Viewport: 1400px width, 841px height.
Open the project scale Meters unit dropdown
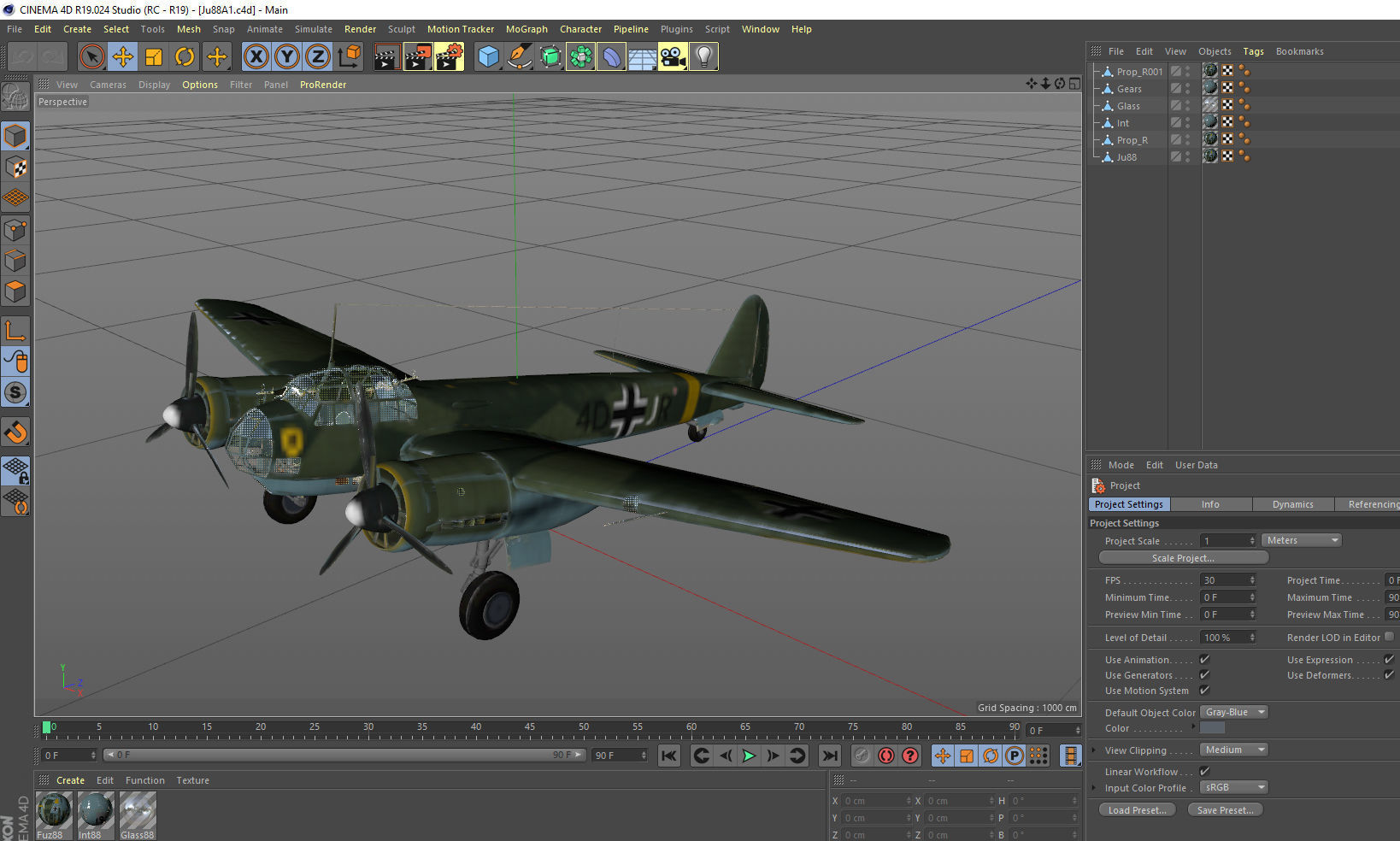(x=1301, y=540)
